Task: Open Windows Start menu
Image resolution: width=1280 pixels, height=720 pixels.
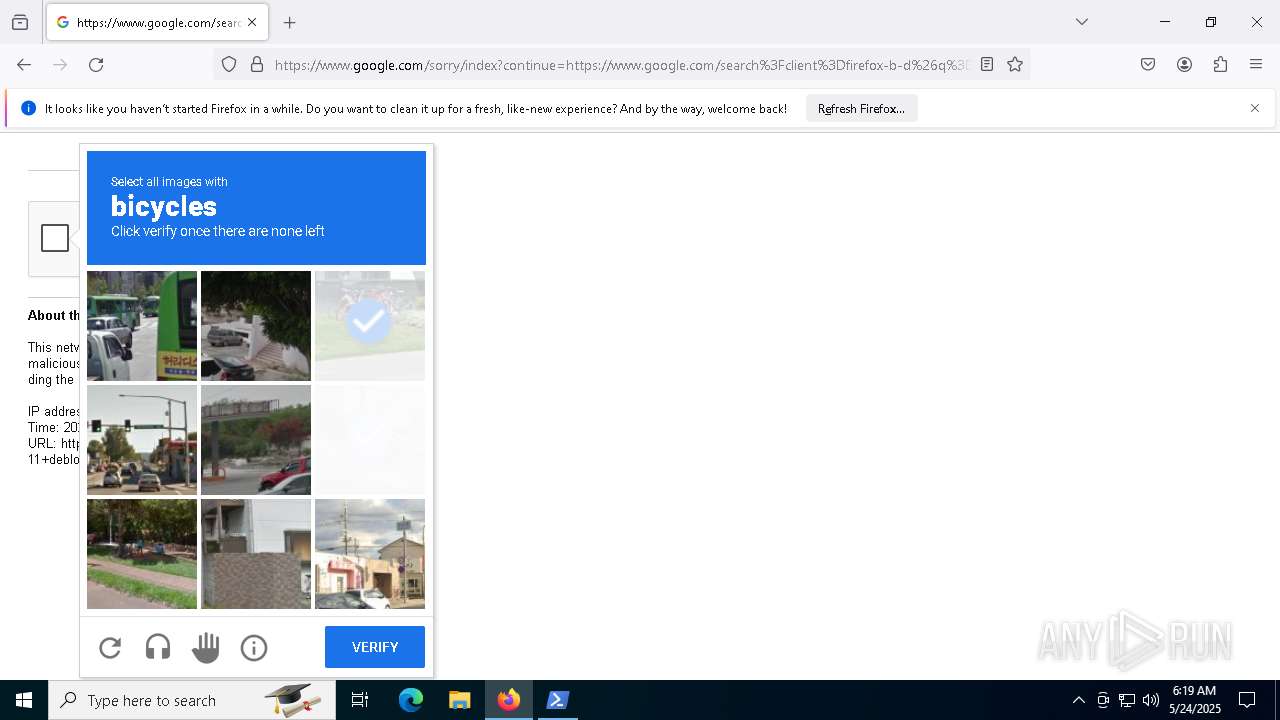Action: (x=24, y=700)
